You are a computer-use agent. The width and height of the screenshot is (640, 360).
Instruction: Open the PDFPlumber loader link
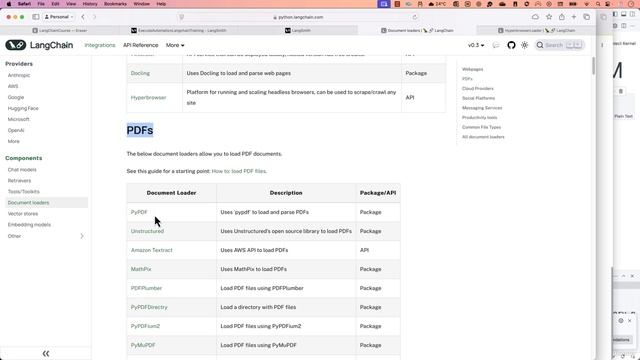(146, 288)
